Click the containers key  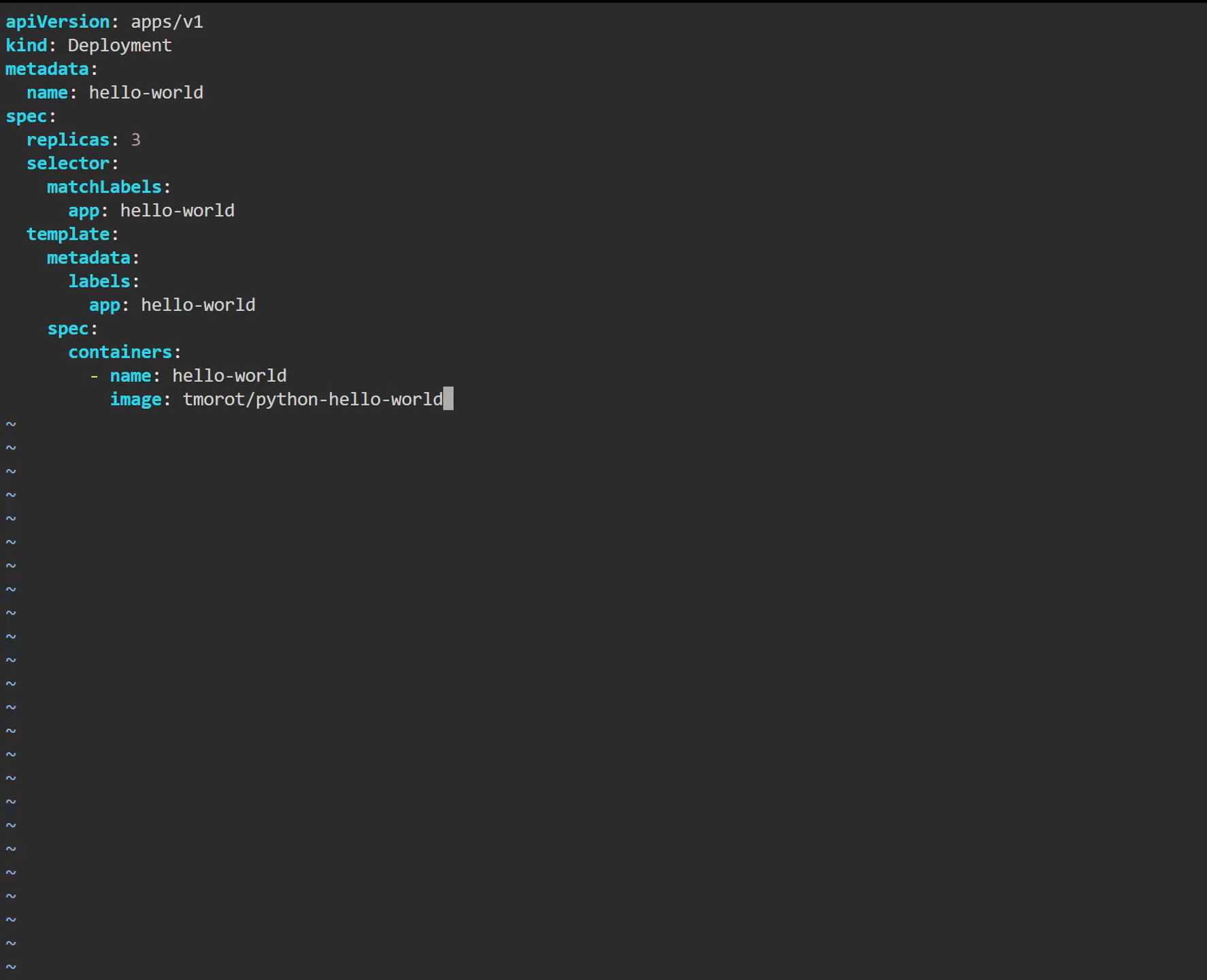pyautogui.click(x=120, y=353)
